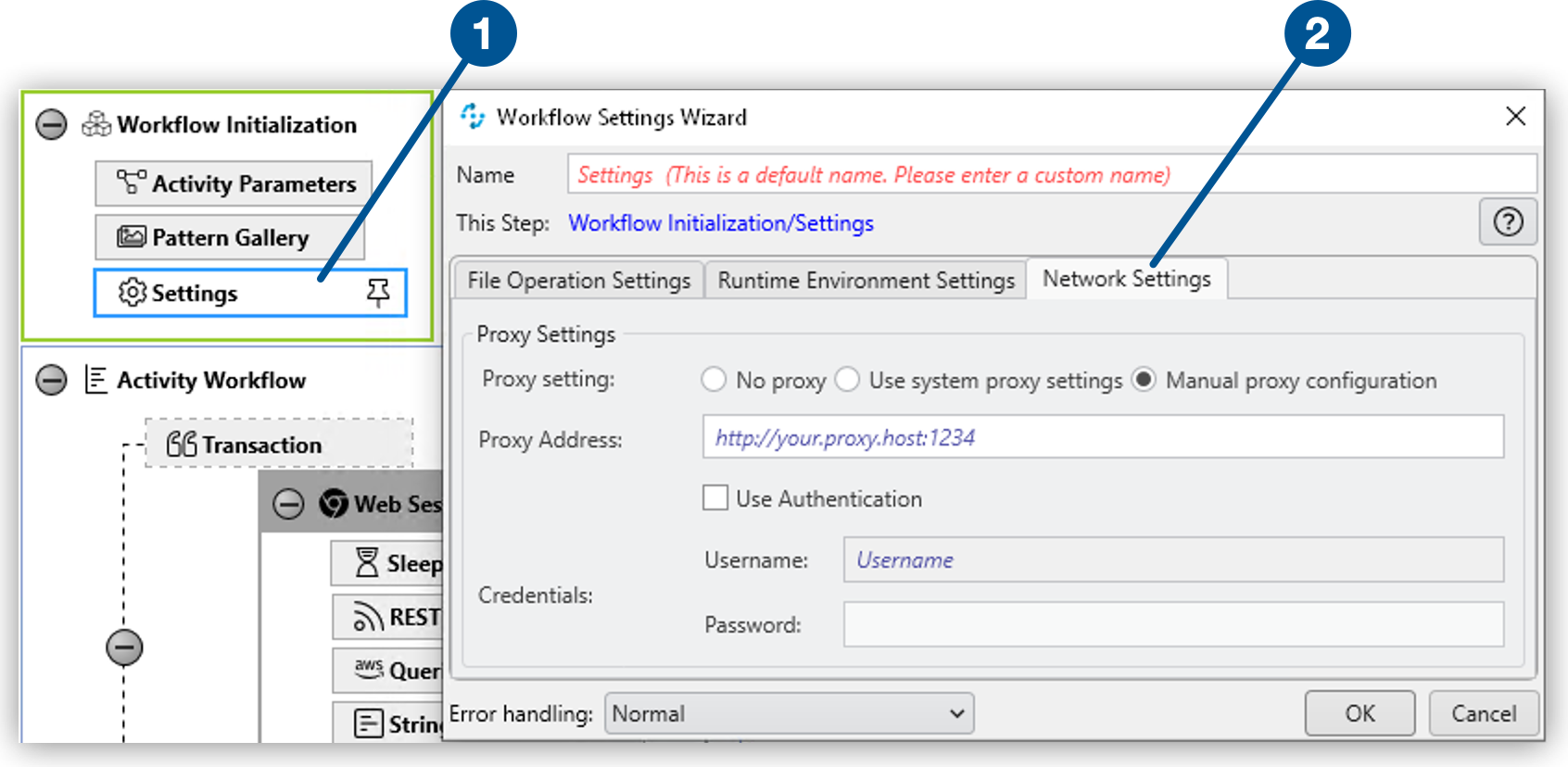Click the REST step feed icon
Screen dimensions: 1568x767
pyautogui.click(x=368, y=617)
